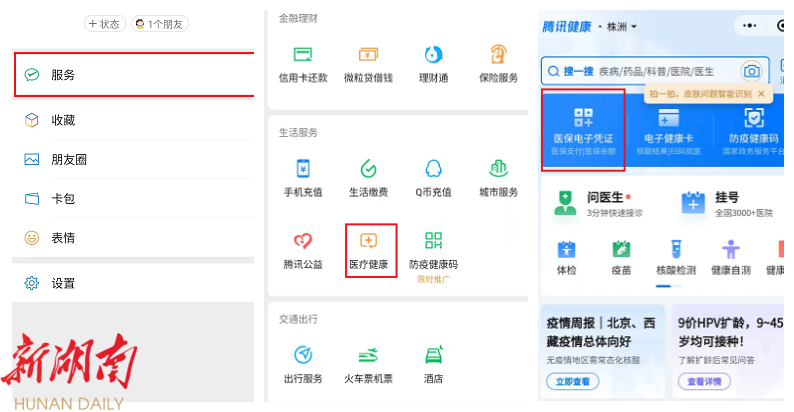The height and width of the screenshot is (412, 794).
Task: Select the 理财通 icon
Action: [x=433, y=62]
